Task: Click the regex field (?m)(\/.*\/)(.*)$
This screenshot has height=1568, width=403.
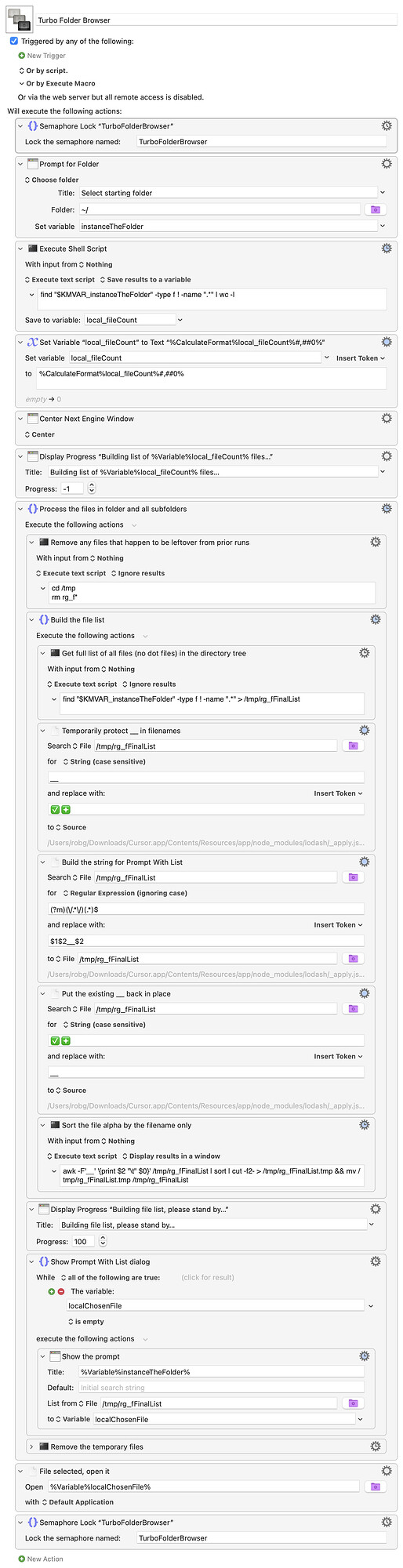Action: click(x=206, y=909)
